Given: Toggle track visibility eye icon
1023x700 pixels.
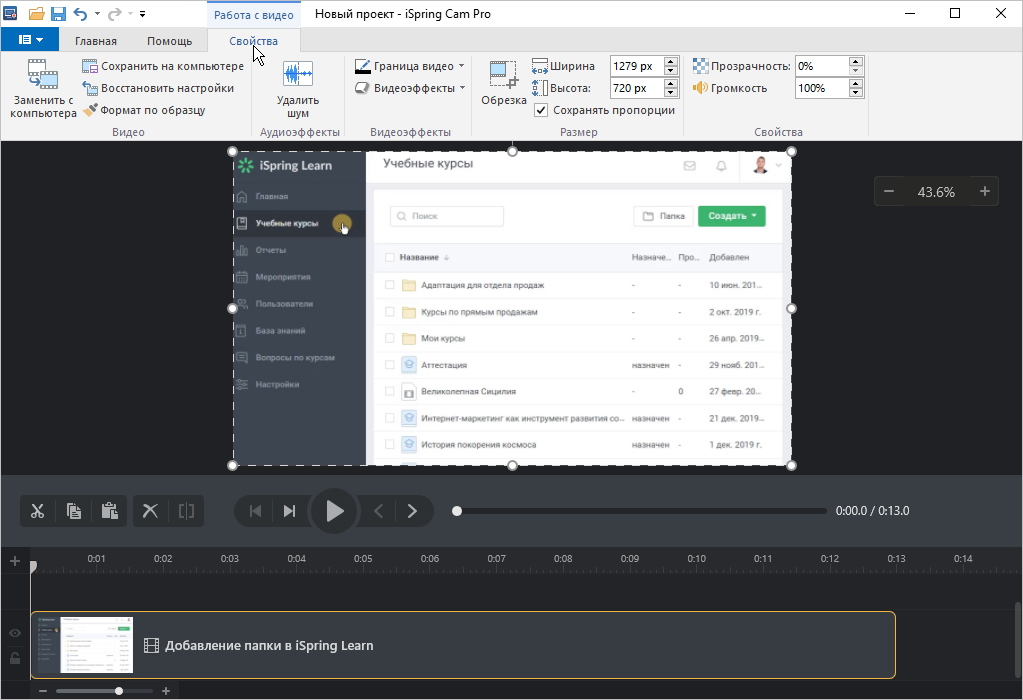Looking at the screenshot, I should tap(15, 633).
